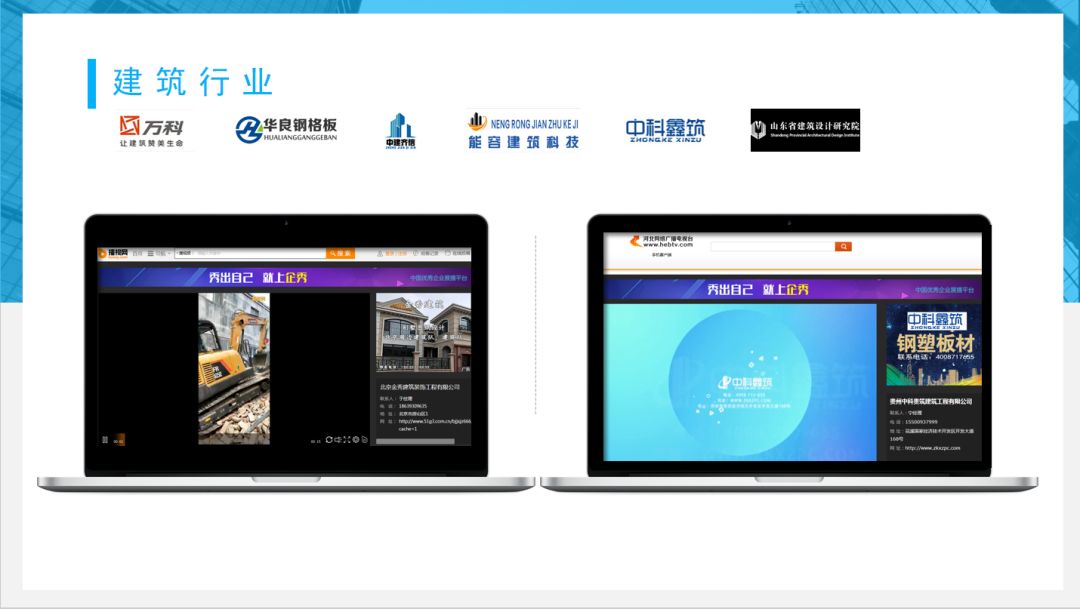
Task: Click the 播视网 site logo on left laptop
Action: [113, 254]
